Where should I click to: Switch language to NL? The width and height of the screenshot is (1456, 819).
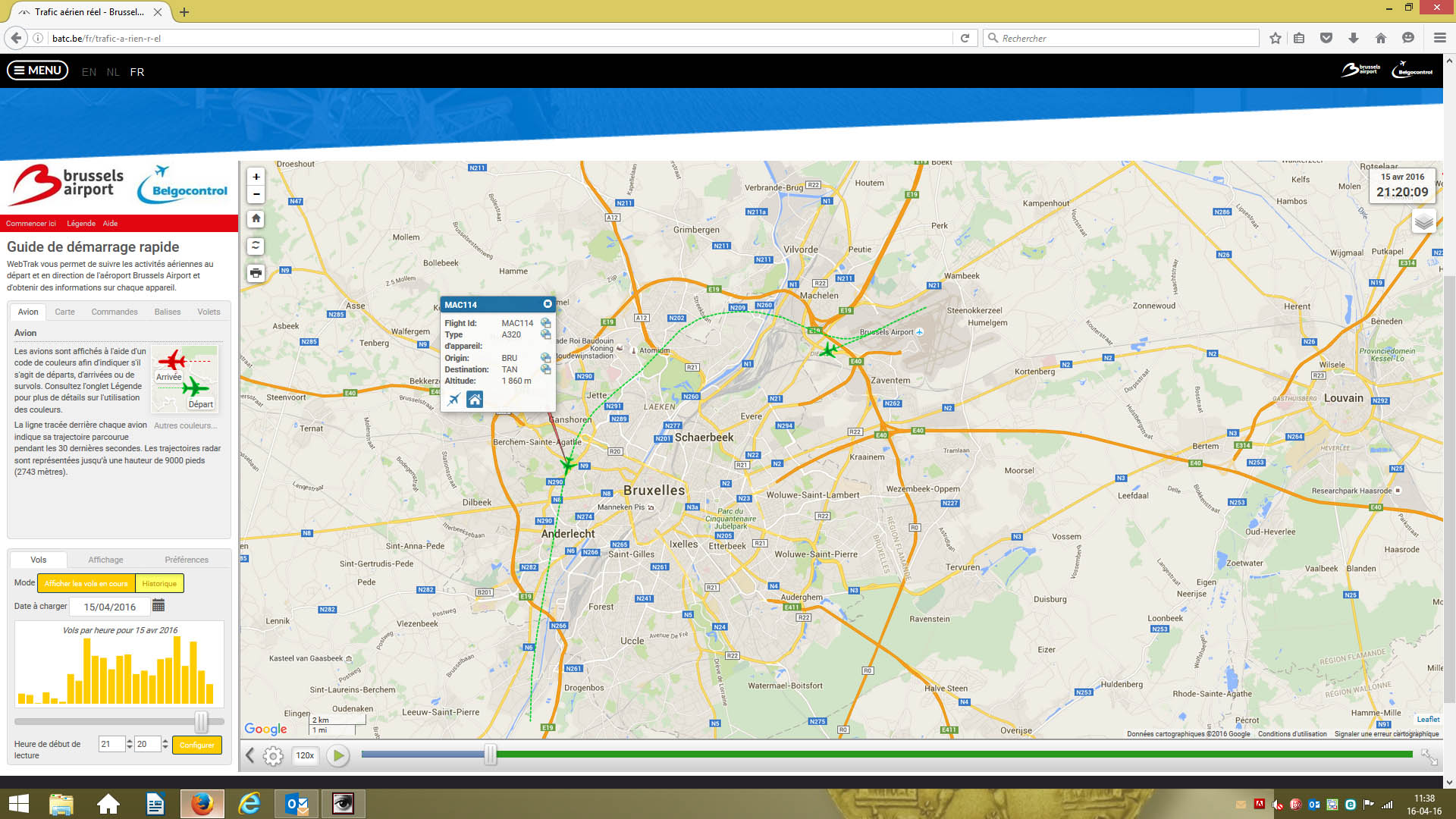click(x=113, y=72)
